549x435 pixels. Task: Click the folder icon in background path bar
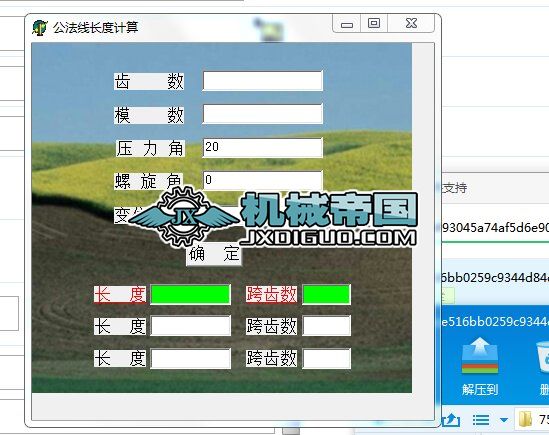525,419
